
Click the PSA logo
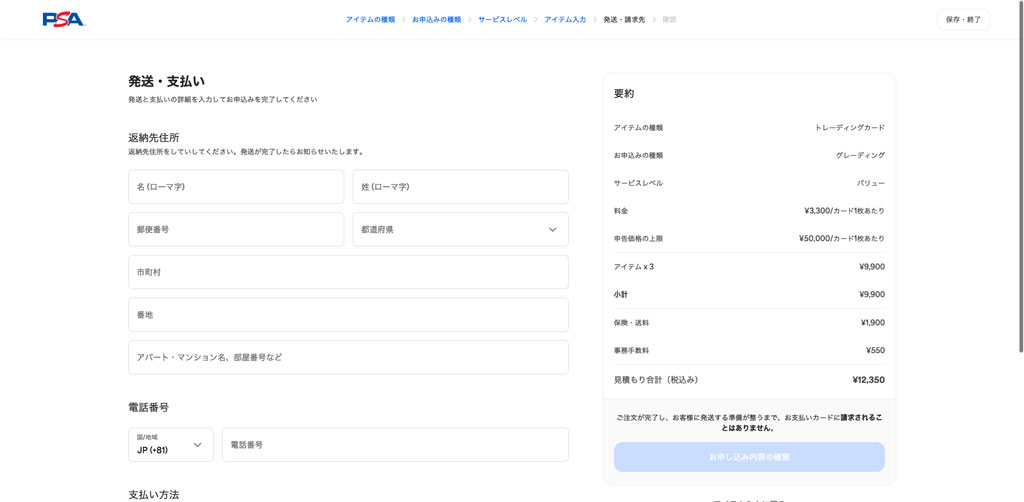pyautogui.click(x=63, y=20)
